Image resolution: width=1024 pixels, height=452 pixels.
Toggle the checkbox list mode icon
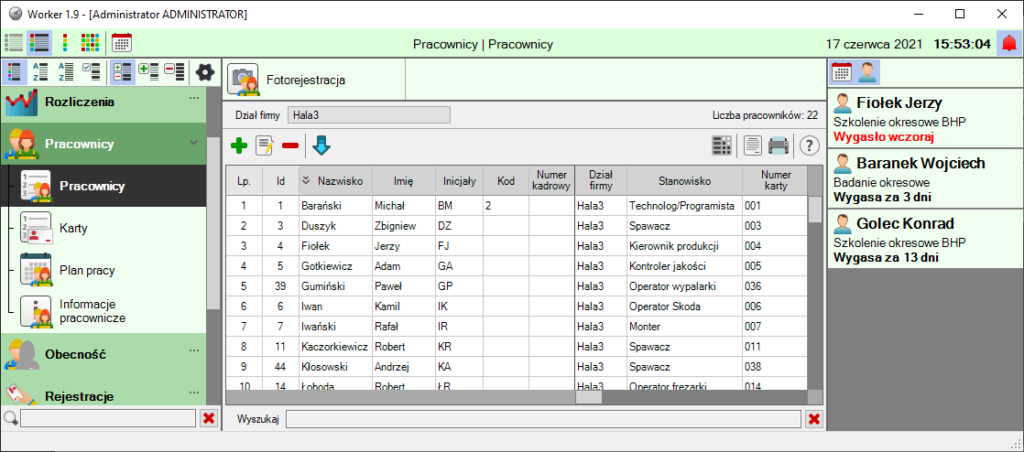pyautogui.click(x=91, y=72)
